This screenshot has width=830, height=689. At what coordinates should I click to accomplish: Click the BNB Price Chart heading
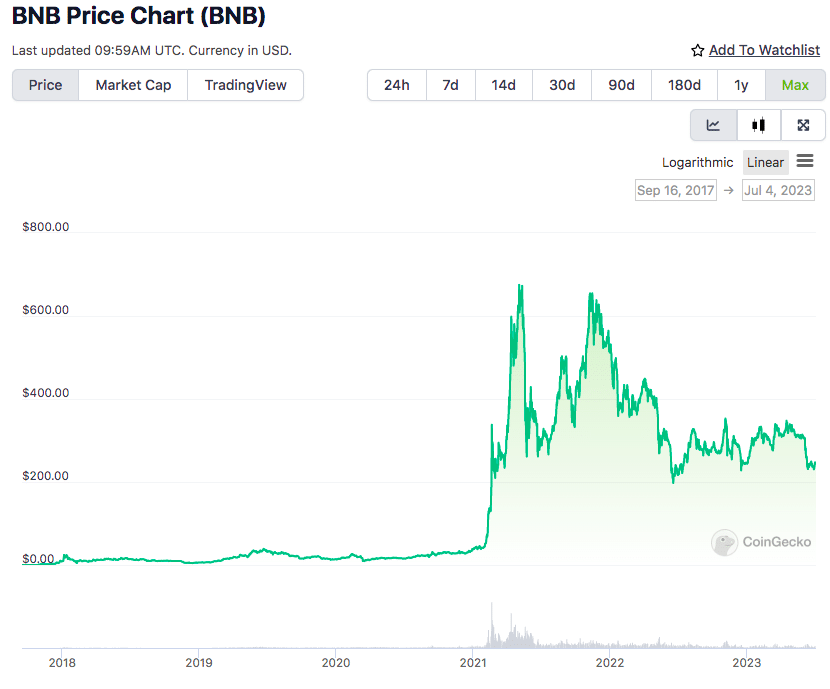[139, 16]
